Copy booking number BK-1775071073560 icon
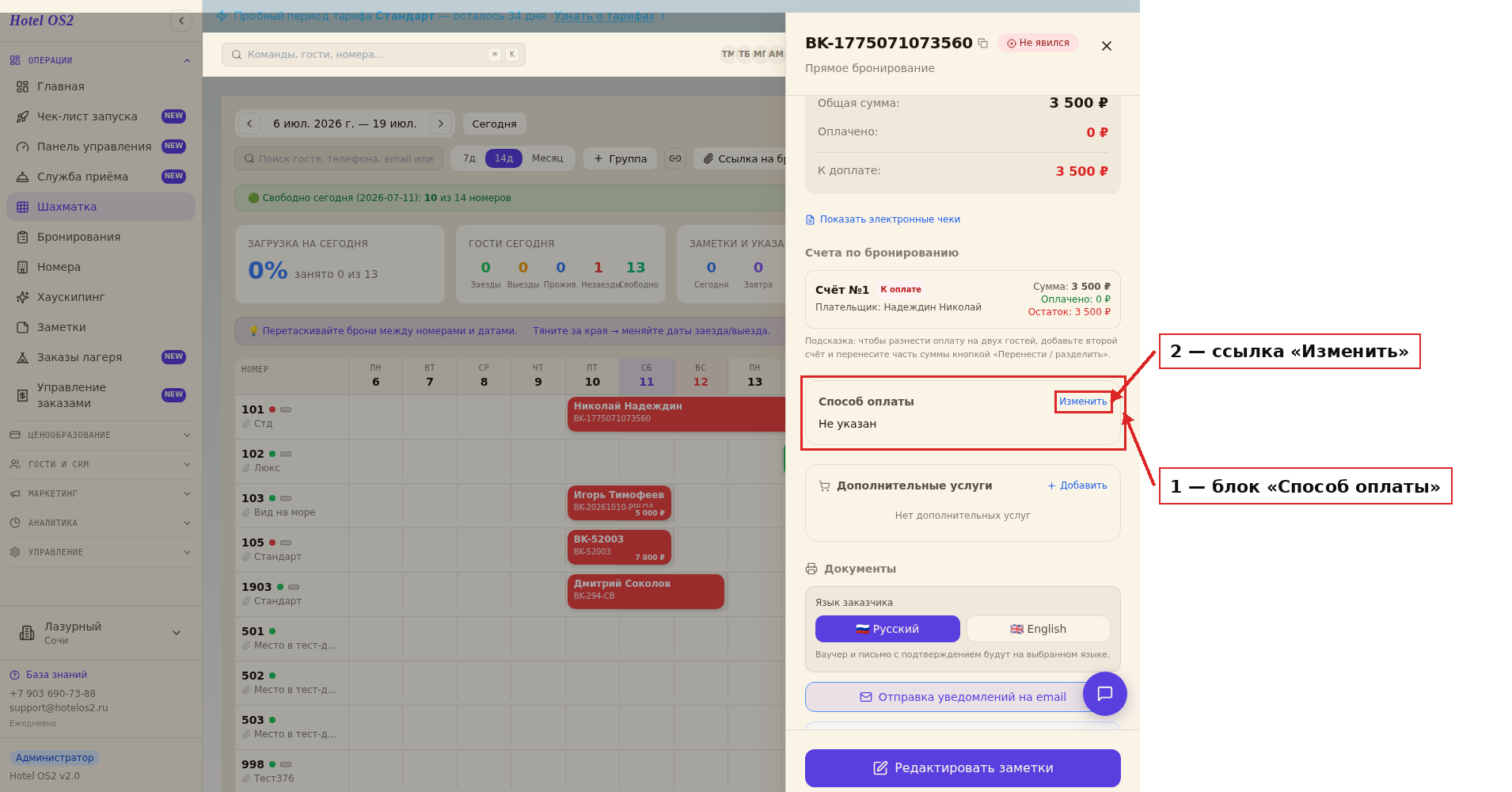The image size is (1512, 792). coord(982,44)
